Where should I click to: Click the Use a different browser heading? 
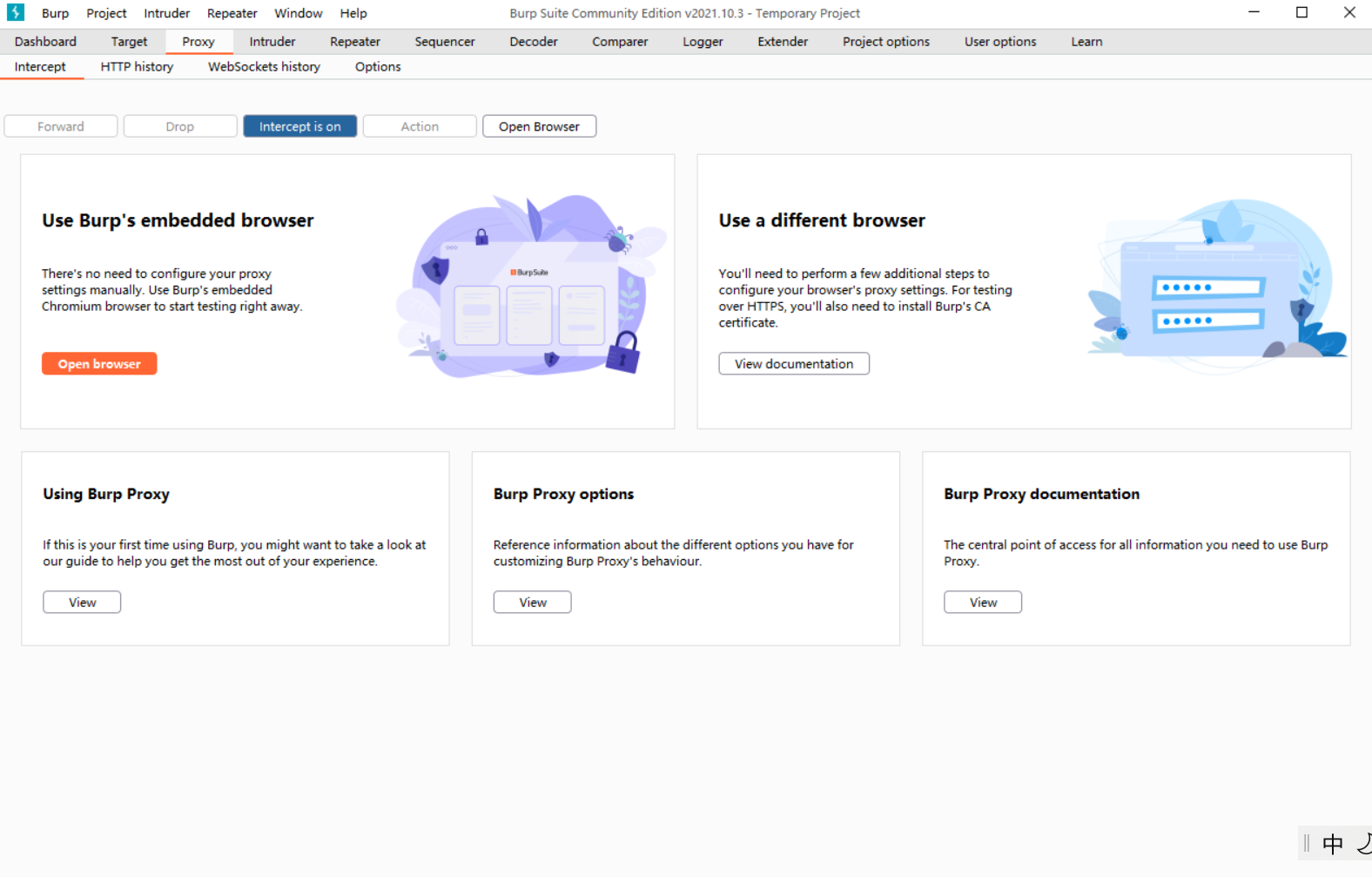[x=822, y=220]
